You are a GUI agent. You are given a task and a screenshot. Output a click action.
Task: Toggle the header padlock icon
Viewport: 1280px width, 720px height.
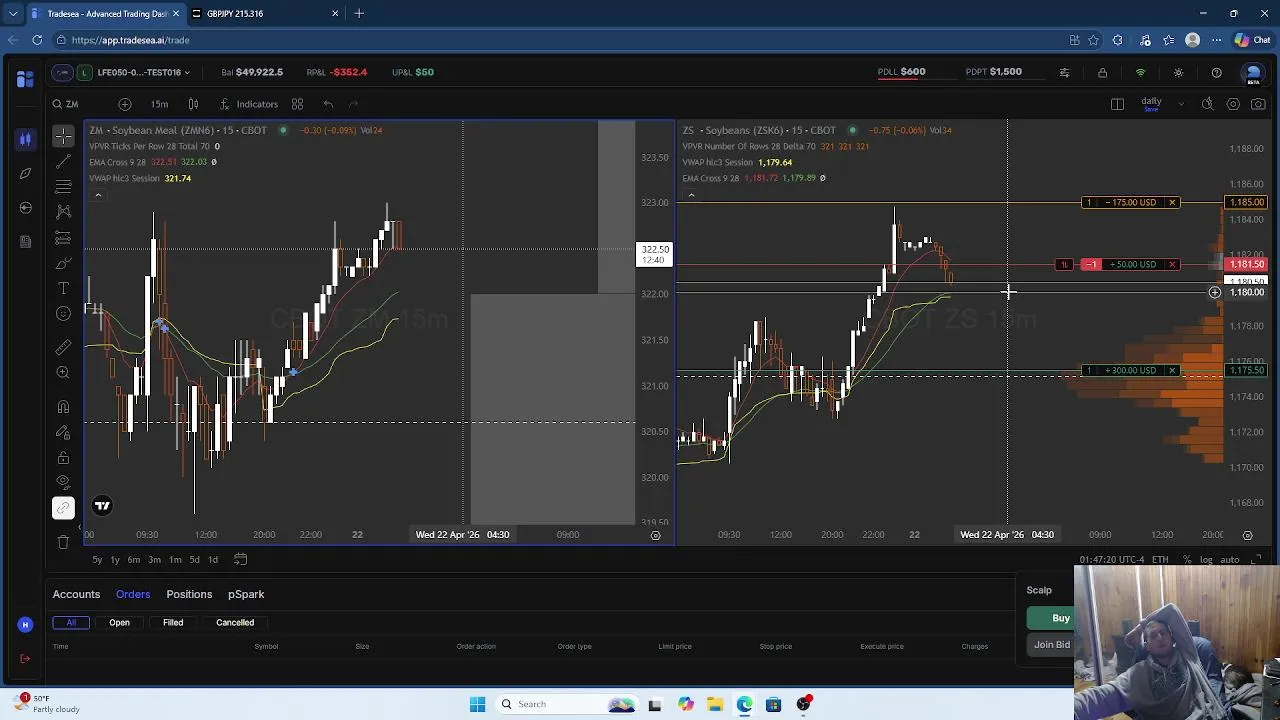tap(1102, 72)
